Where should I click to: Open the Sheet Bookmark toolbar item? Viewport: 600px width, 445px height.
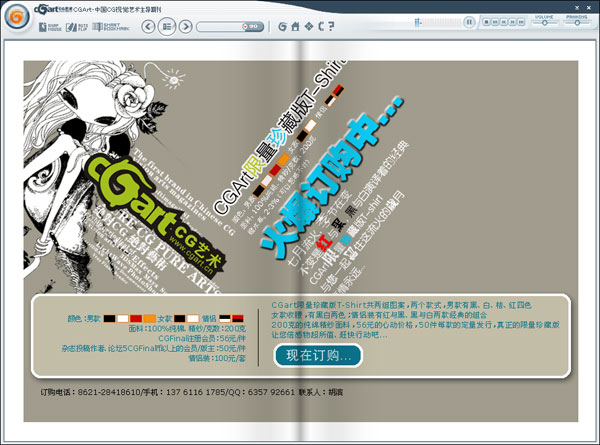[111, 27]
